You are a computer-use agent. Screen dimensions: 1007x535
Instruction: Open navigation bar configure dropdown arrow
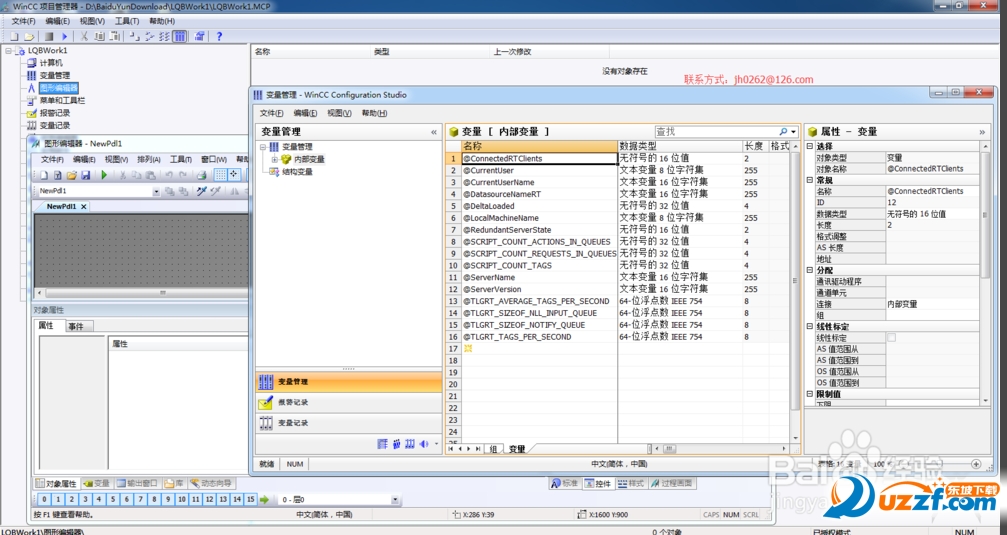pyautogui.click(x=436, y=444)
